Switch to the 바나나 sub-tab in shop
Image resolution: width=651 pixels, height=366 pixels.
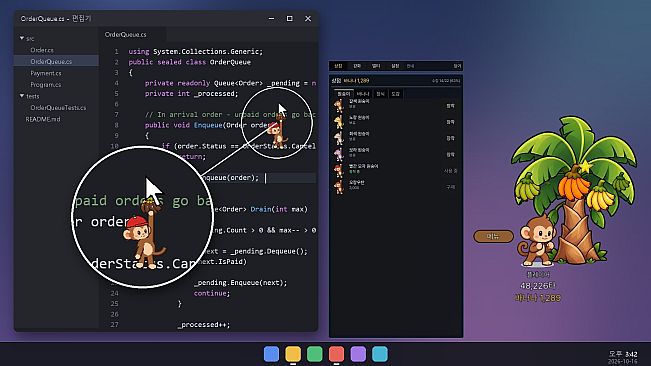click(x=363, y=94)
